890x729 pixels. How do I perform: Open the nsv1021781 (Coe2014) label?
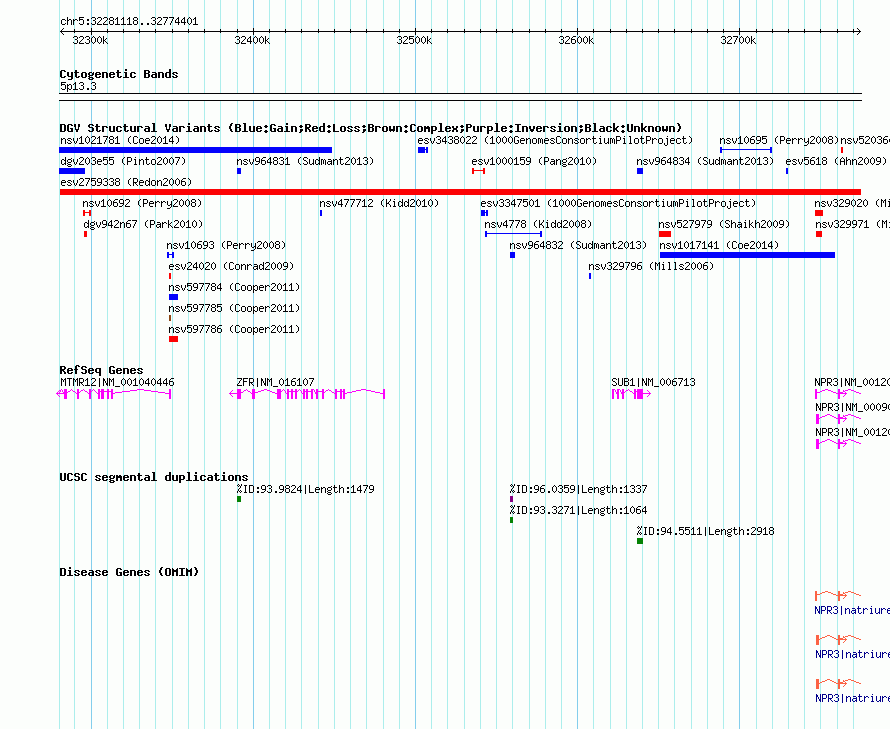[120, 140]
